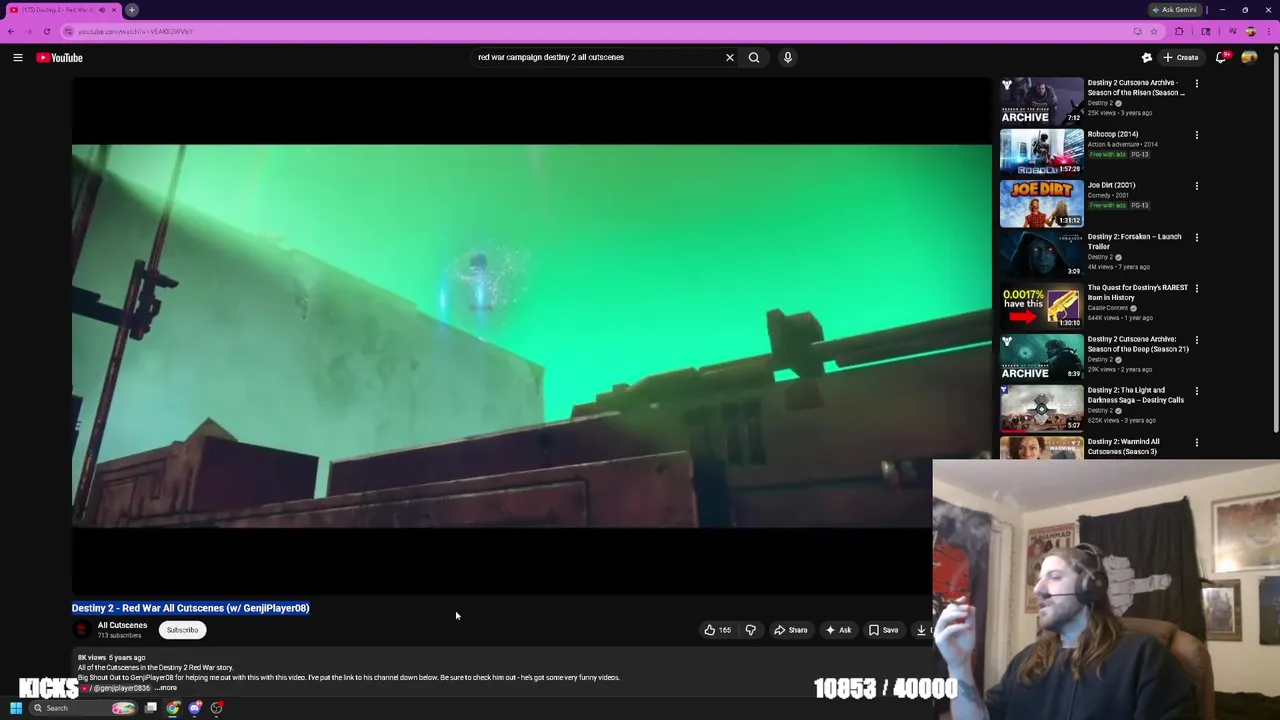This screenshot has width=1280, height=720.
Task: Open the Joe Dirt (2001) thumbnail
Action: pos(1041,203)
